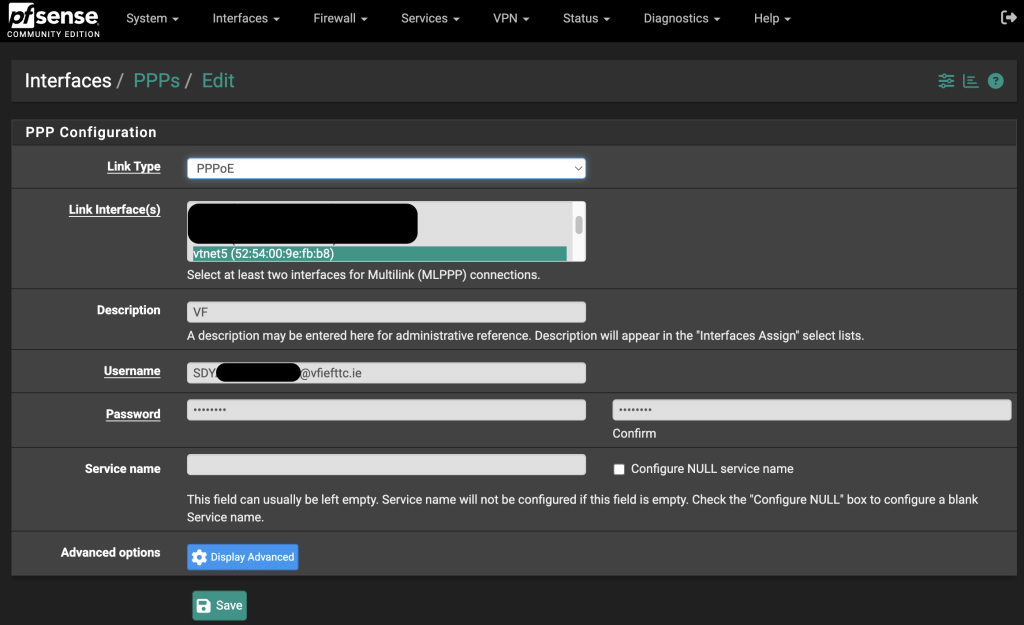1024x625 pixels.
Task: Click the Confirm password field
Action: (812, 410)
